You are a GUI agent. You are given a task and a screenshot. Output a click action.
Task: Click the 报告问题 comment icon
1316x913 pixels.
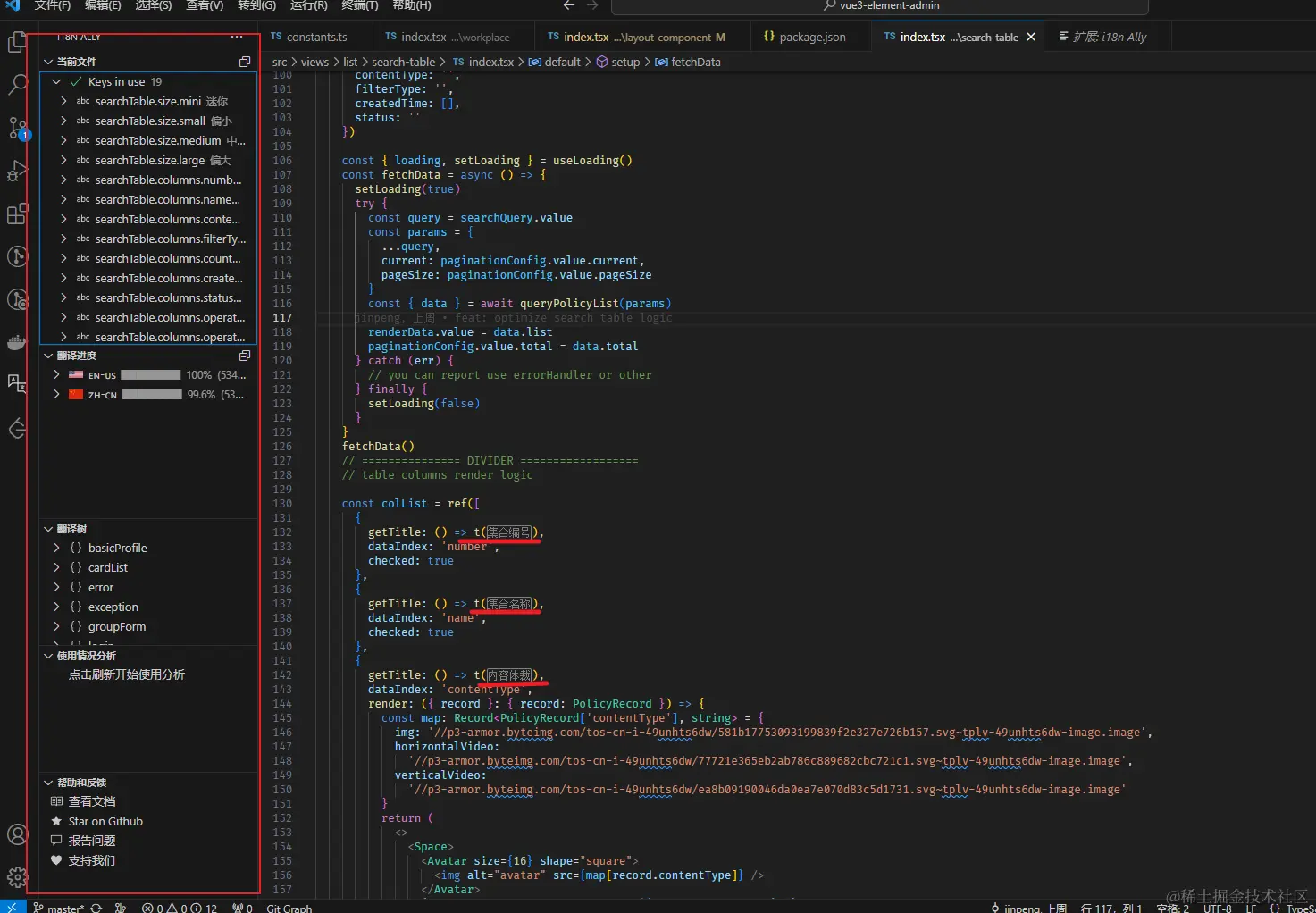[56, 841]
